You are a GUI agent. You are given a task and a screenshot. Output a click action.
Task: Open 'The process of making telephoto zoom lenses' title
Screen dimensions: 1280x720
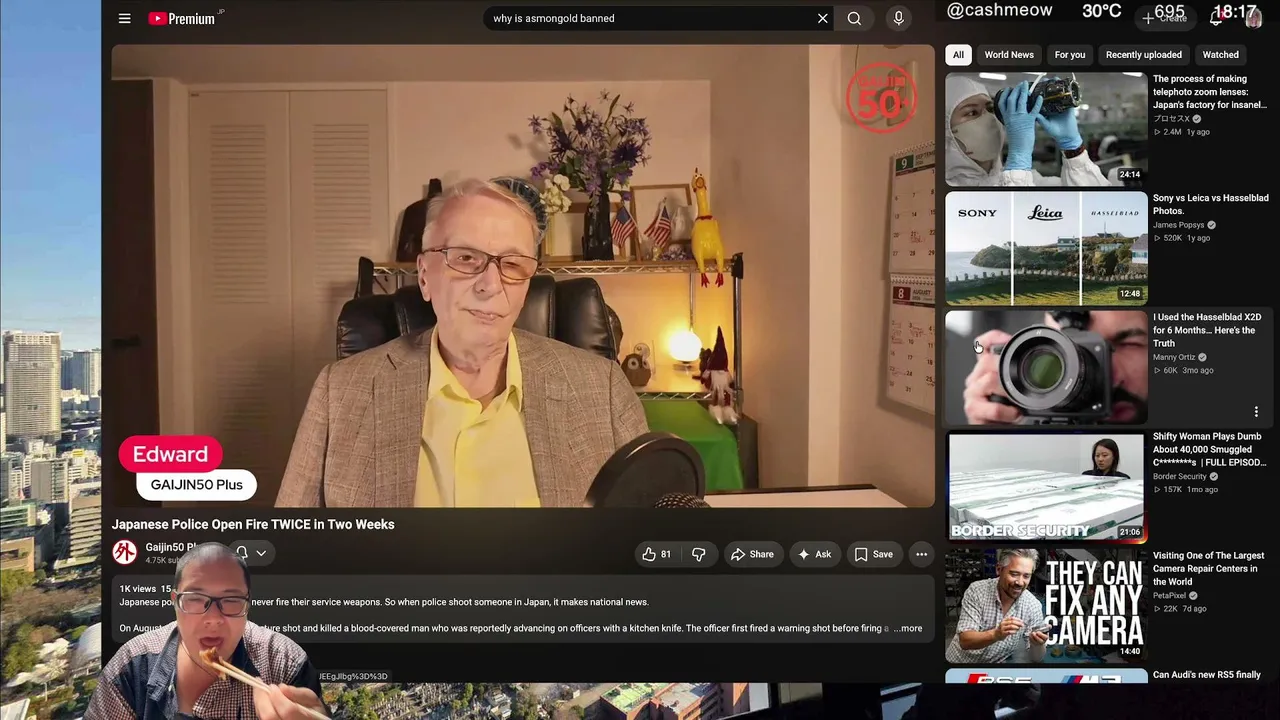tap(1209, 92)
